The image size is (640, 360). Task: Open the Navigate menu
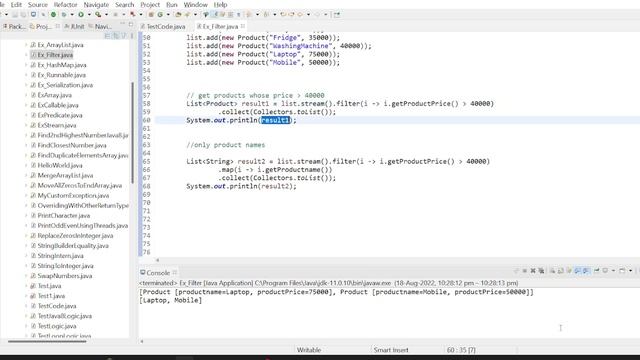point(96,4)
